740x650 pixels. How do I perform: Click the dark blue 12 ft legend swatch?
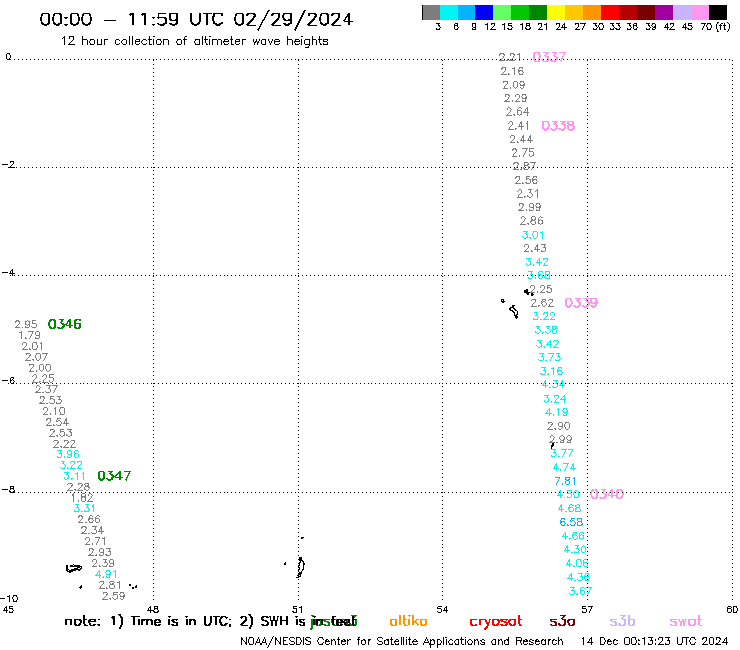(484, 12)
